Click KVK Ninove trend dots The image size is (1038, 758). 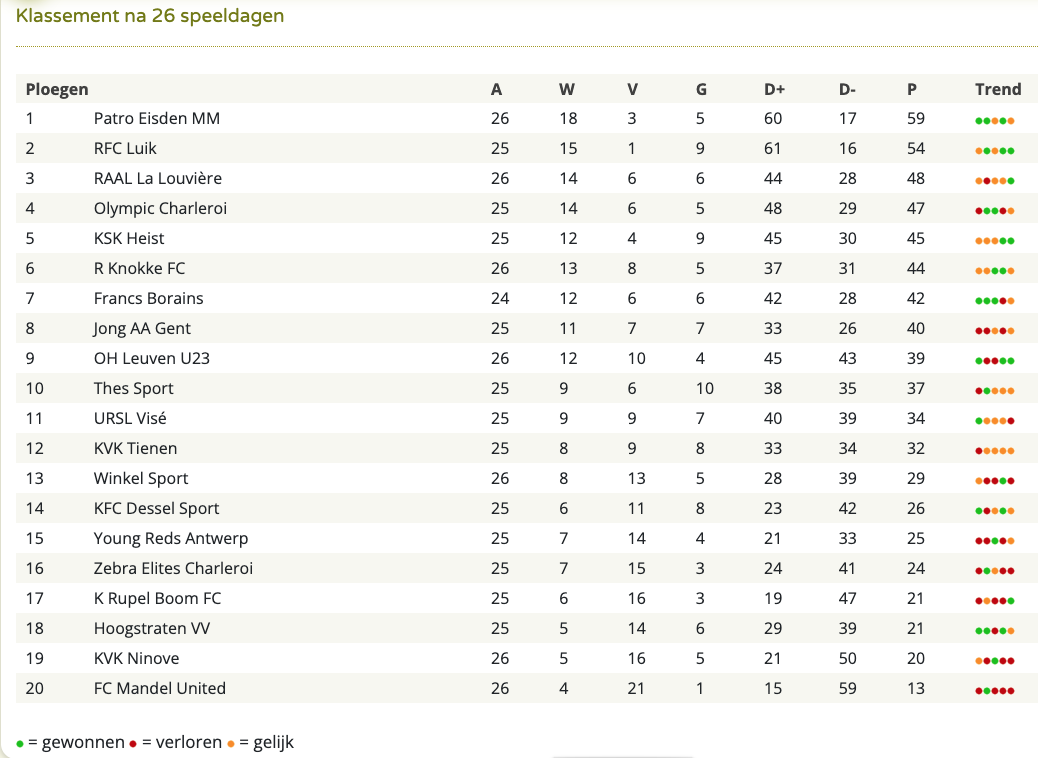(994, 661)
